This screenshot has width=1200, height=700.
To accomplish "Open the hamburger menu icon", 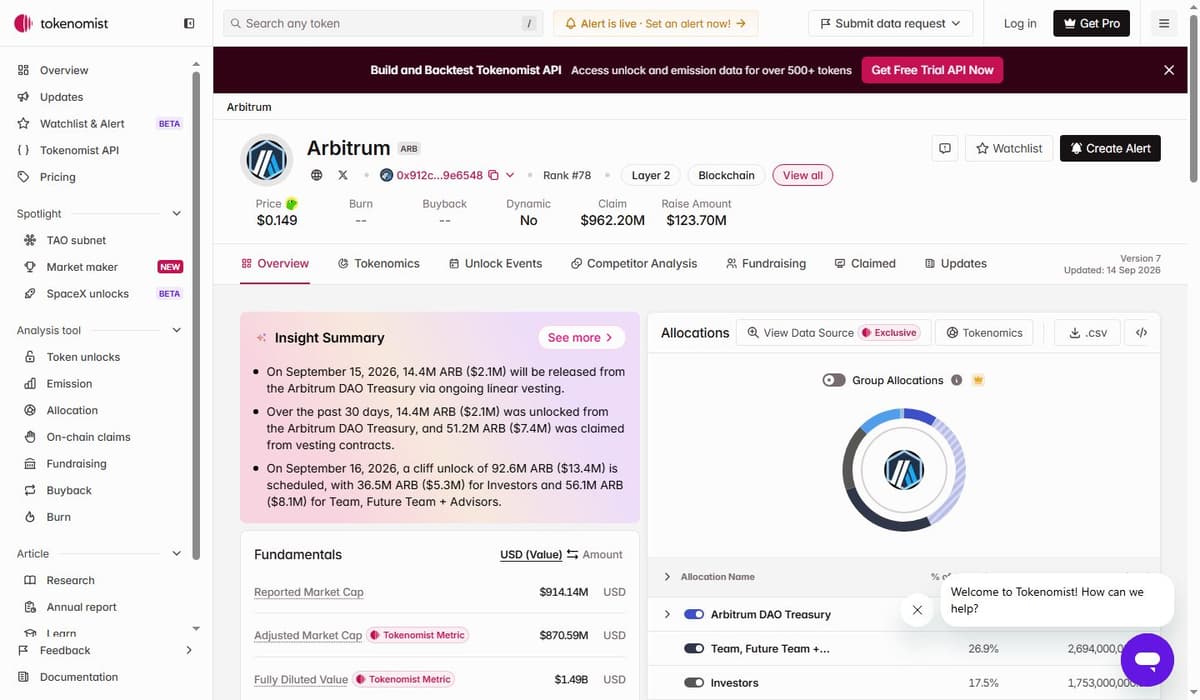I will coord(1164,23).
